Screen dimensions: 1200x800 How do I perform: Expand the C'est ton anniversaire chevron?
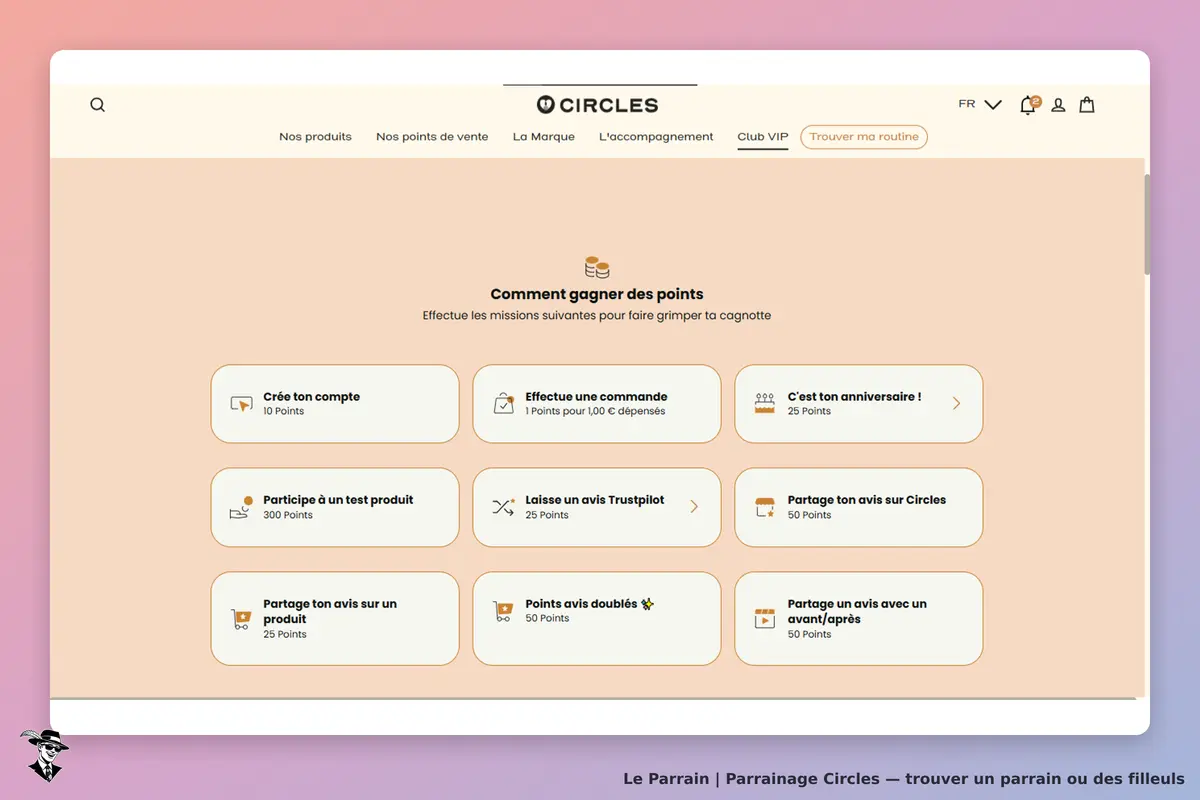click(956, 403)
